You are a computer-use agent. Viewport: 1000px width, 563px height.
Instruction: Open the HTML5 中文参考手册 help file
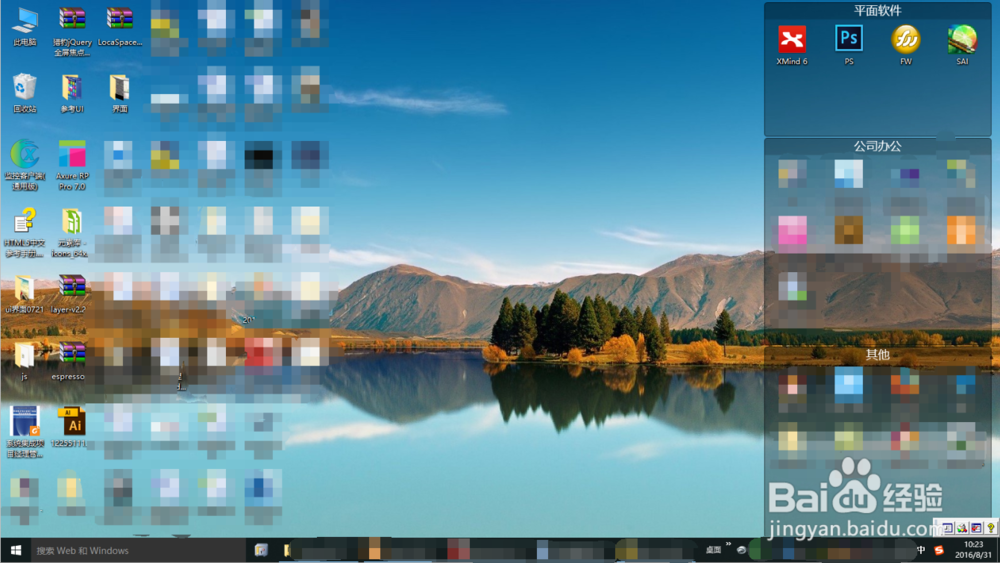pos(24,232)
